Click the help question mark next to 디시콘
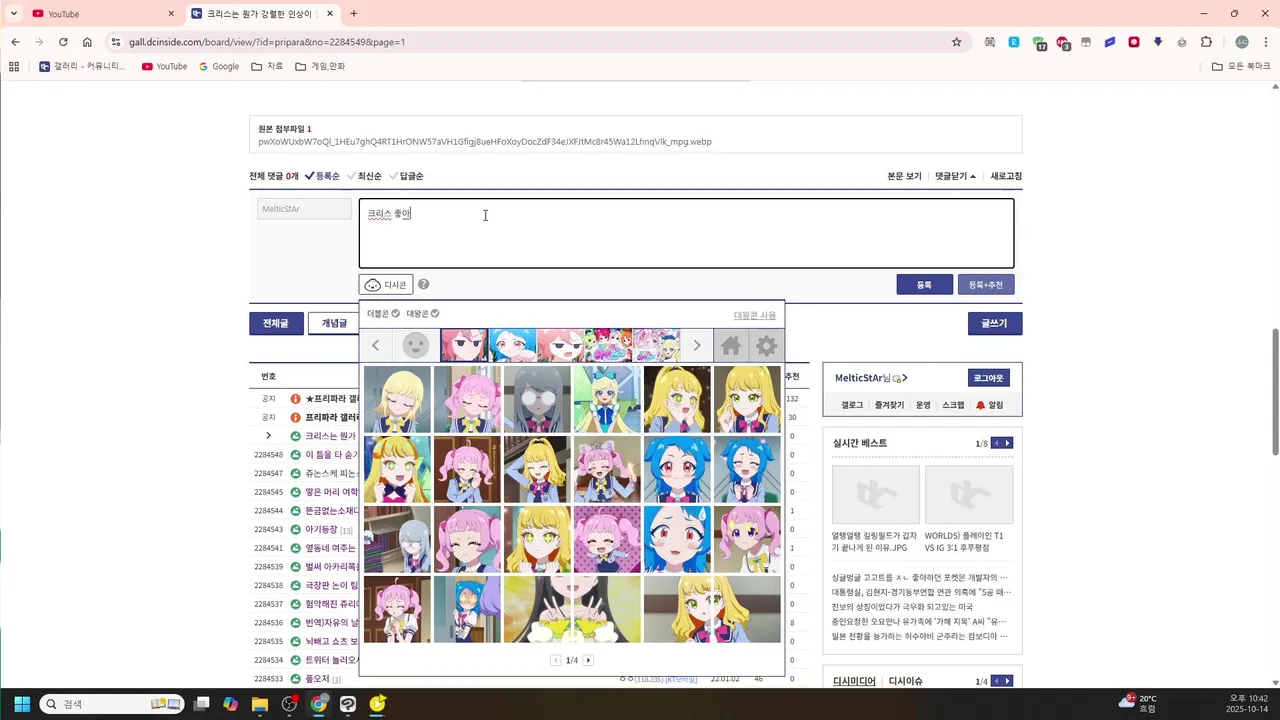1280x720 pixels. click(424, 285)
